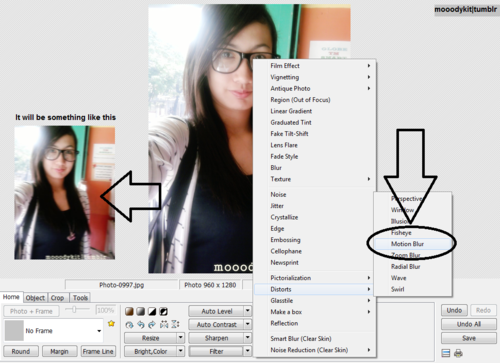Expand the Vignetting submenu
This screenshot has width=500, height=363.
point(314,77)
